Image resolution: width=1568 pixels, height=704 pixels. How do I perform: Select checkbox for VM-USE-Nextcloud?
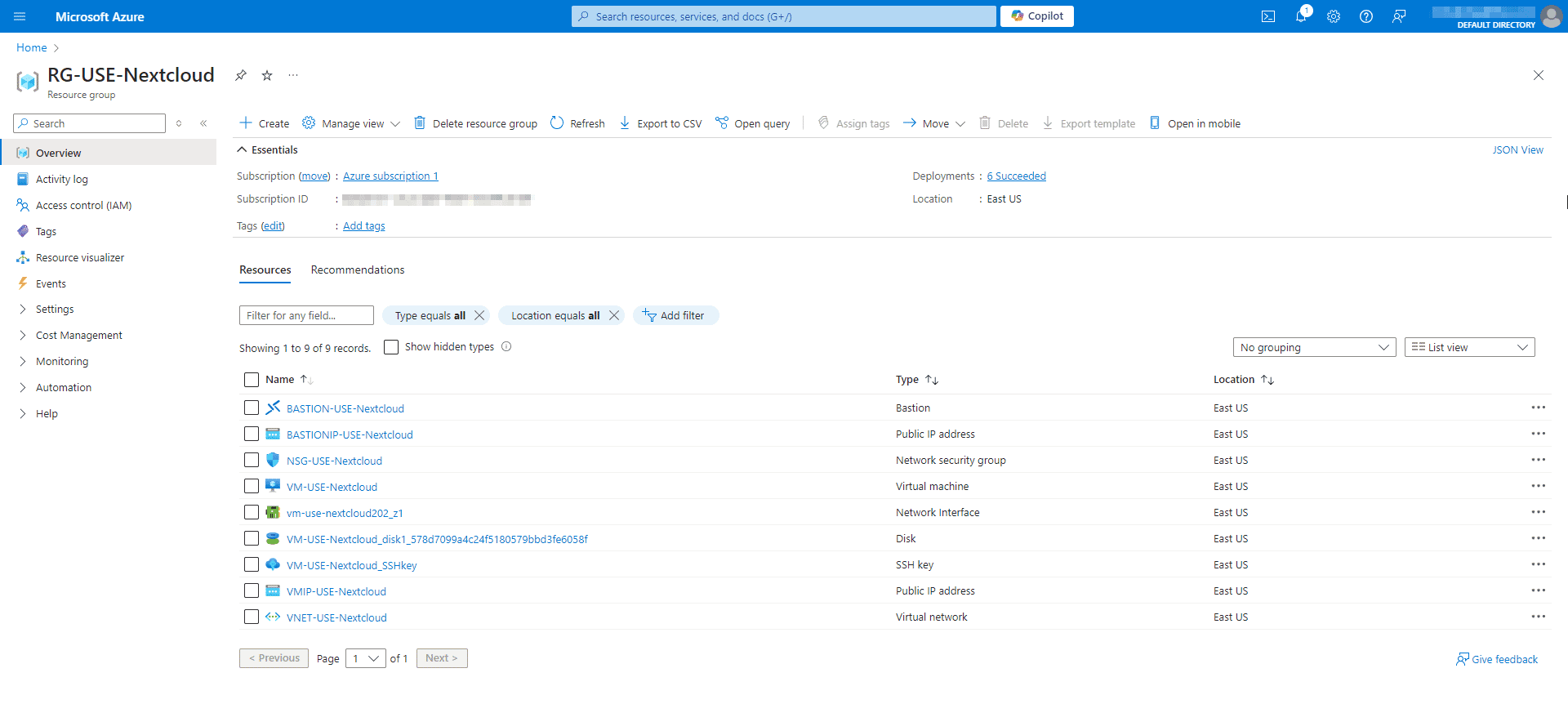tap(252, 486)
